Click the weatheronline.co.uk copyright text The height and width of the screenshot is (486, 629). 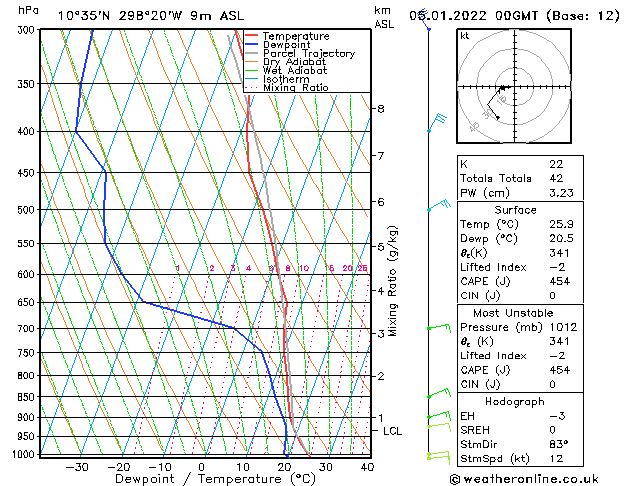click(x=524, y=479)
